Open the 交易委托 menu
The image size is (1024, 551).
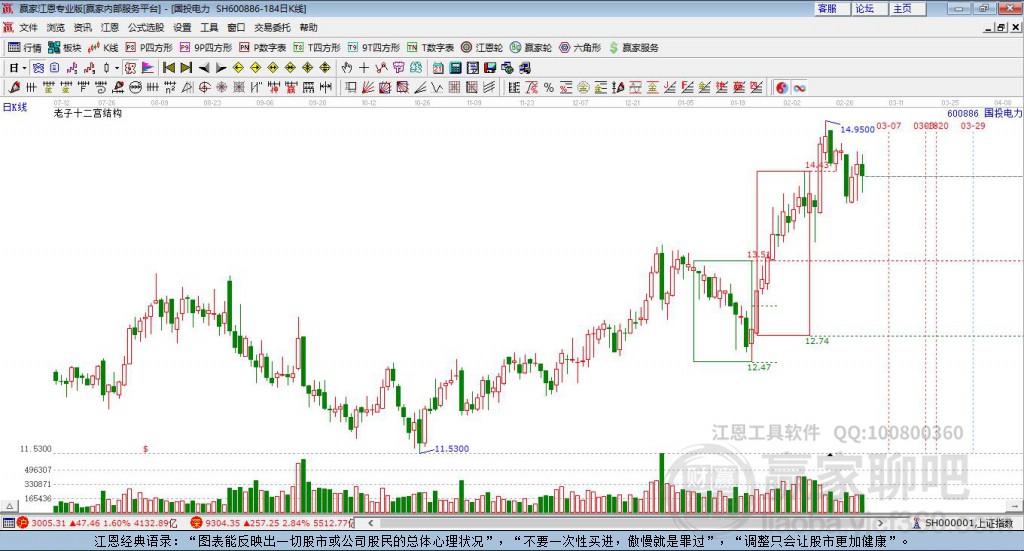coord(272,27)
